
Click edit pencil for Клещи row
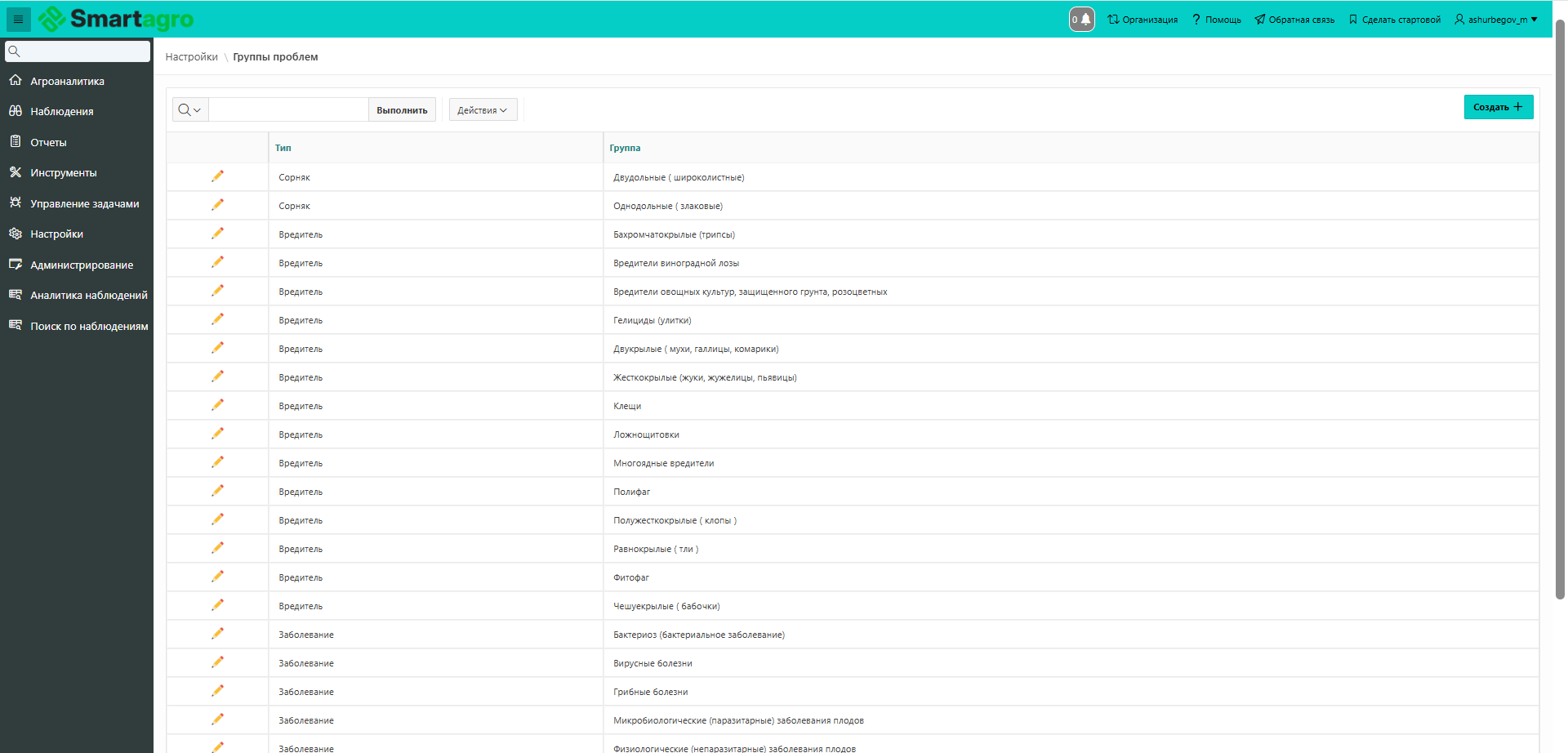tap(217, 405)
